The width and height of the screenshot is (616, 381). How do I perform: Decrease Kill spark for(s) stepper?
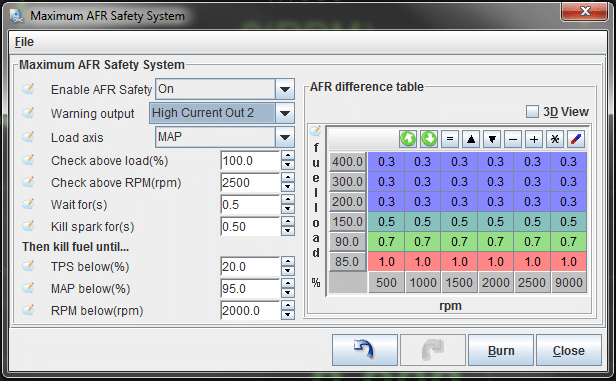tap(288, 231)
